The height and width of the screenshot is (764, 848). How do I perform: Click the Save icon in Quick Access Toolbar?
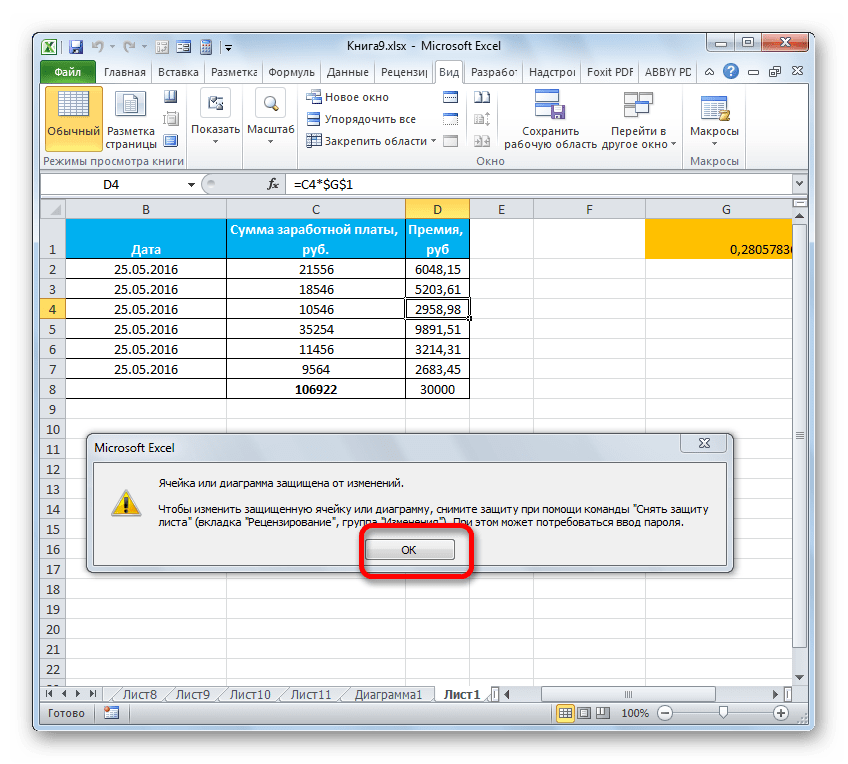76,47
